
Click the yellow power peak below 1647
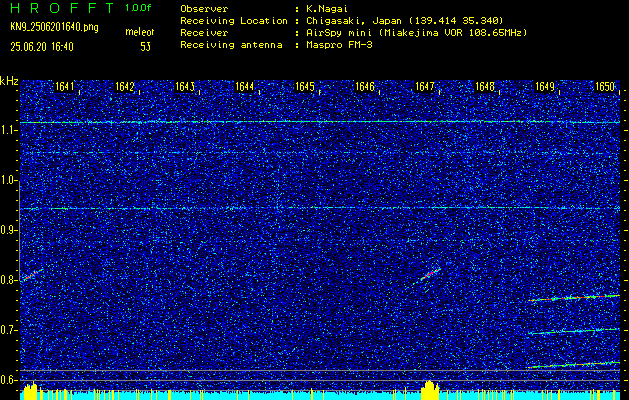coord(430,390)
